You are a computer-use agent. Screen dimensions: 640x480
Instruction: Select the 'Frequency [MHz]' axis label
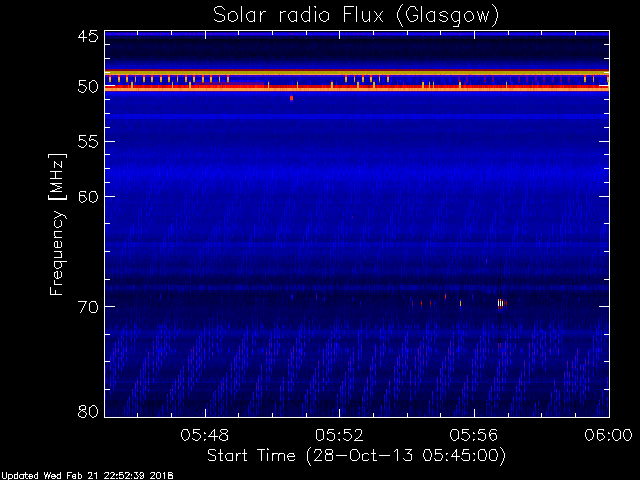point(57,224)
